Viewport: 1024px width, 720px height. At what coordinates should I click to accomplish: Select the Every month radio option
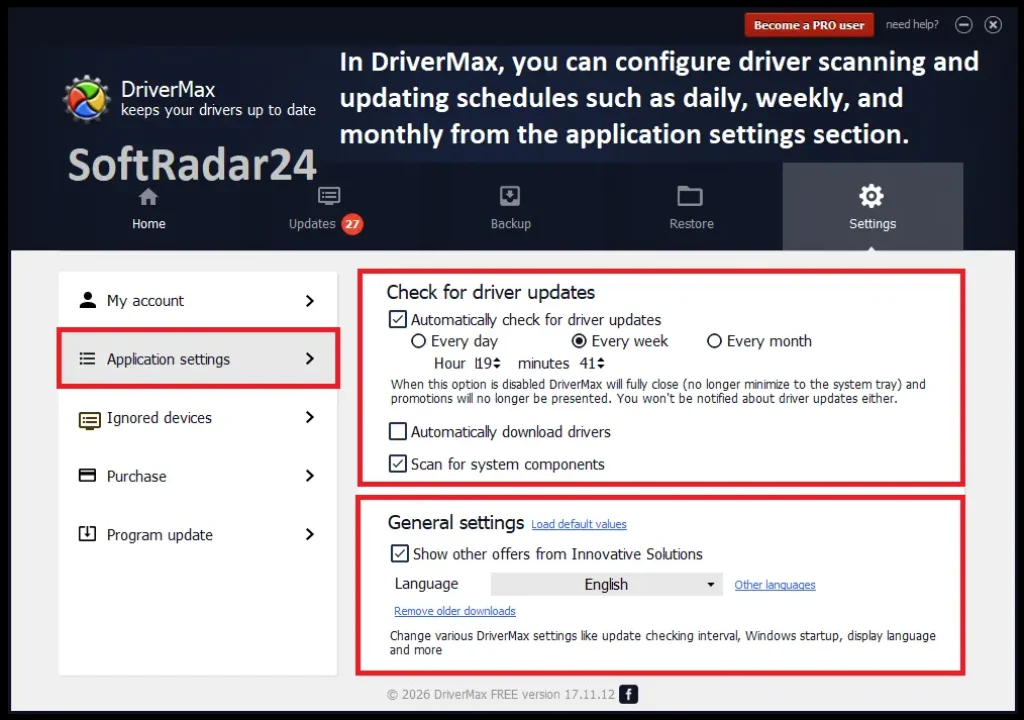[714, 341]
